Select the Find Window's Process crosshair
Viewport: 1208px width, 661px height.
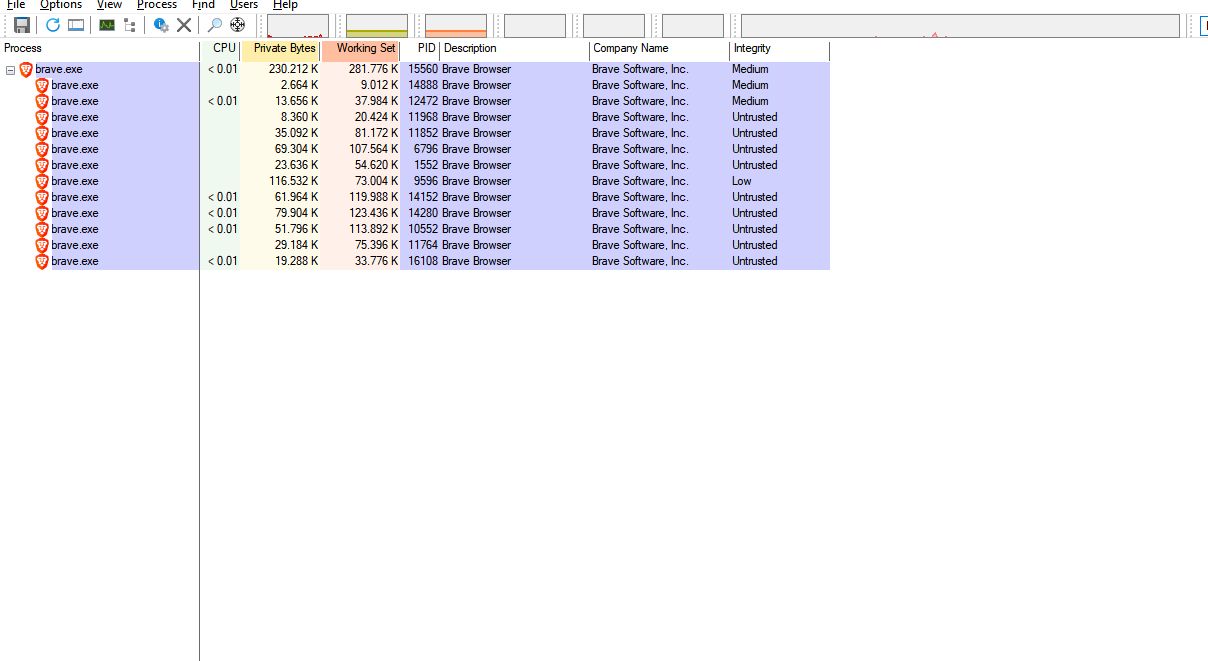[237, 25]
